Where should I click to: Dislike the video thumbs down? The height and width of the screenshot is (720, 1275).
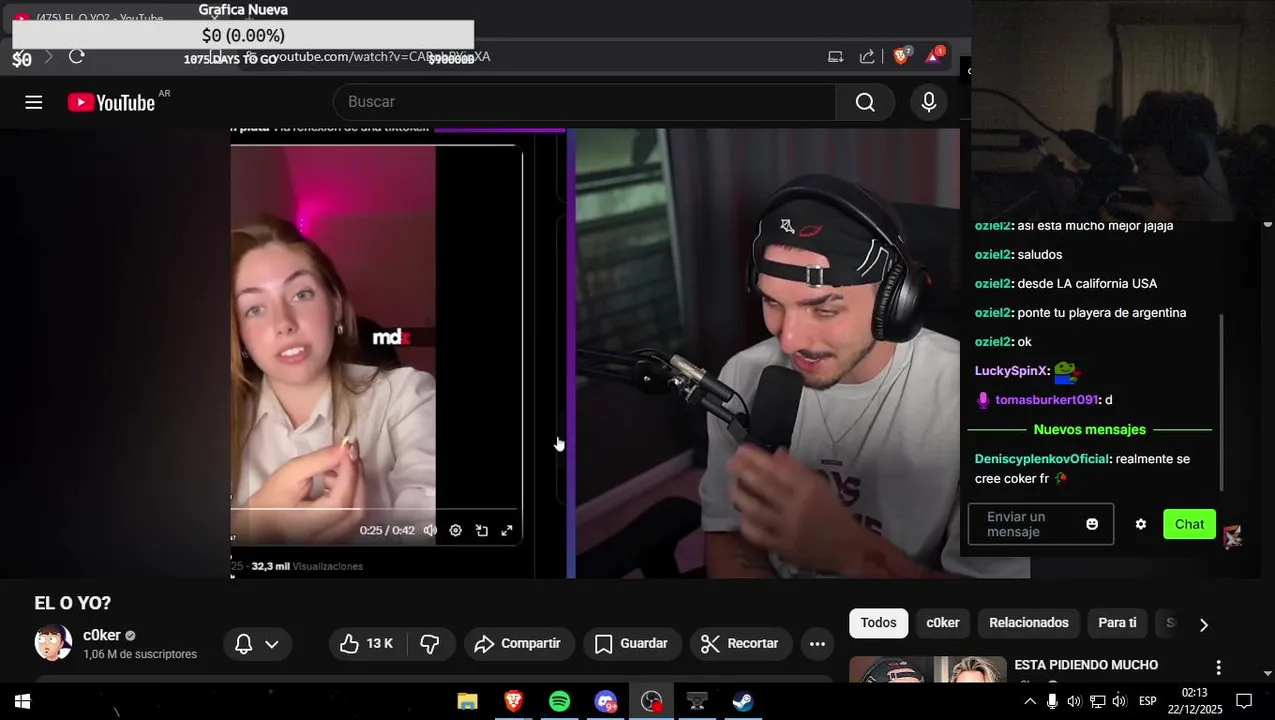pos(430,644)
